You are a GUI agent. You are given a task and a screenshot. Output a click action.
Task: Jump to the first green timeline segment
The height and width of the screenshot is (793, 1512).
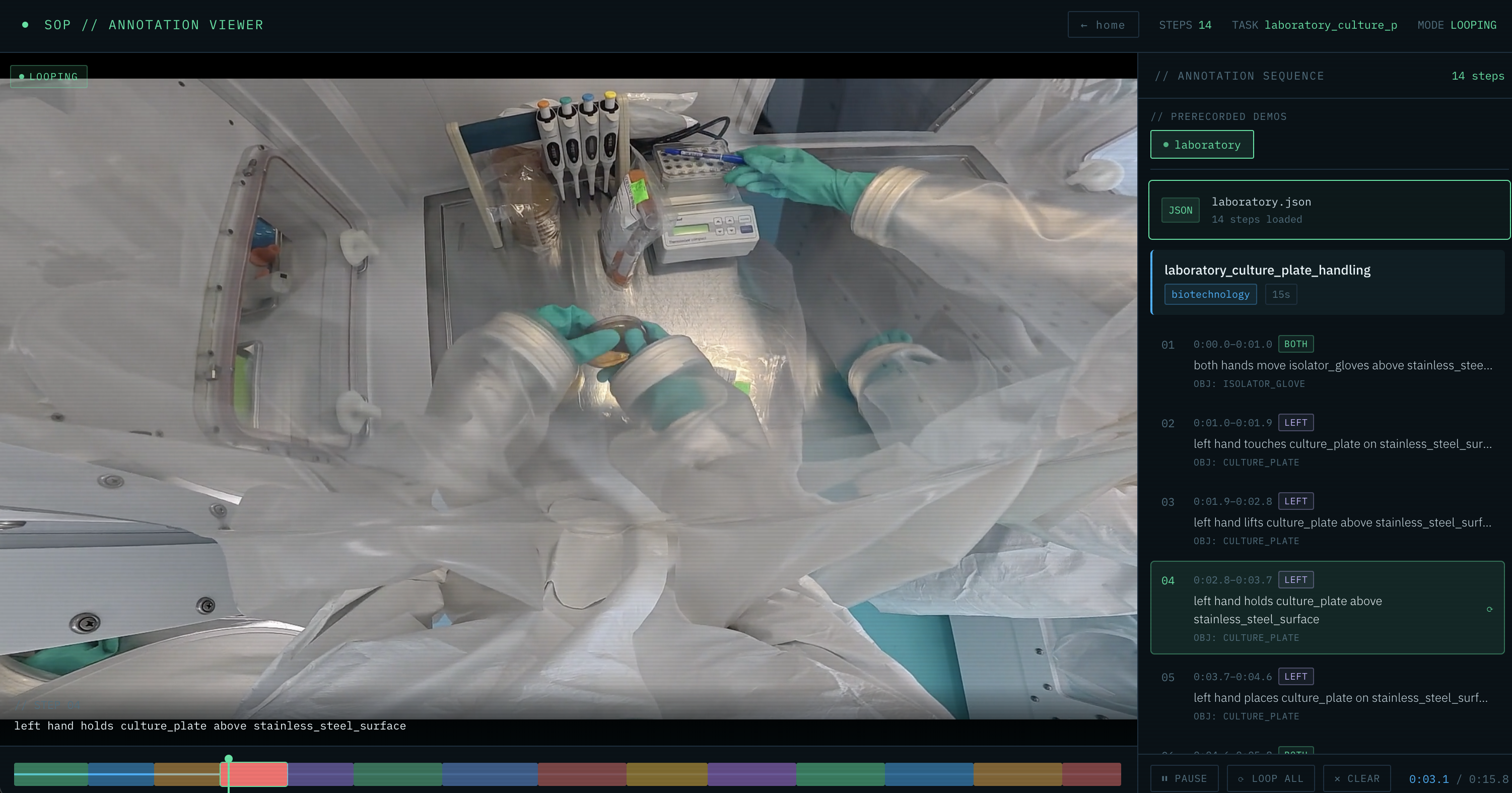pyautogui.click(x=51, y=774)
